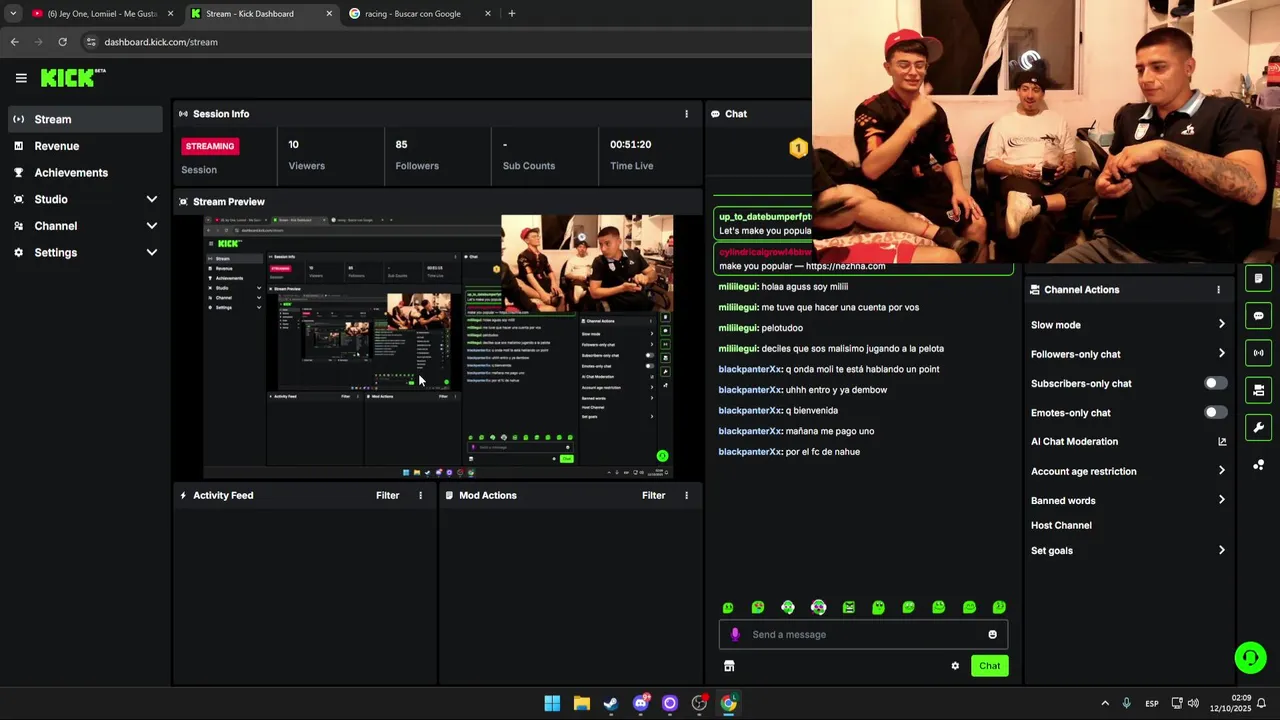Viewport: 1280px width, 720px height.
Task: Open Discord from taskbar
Action: (640, 703)
